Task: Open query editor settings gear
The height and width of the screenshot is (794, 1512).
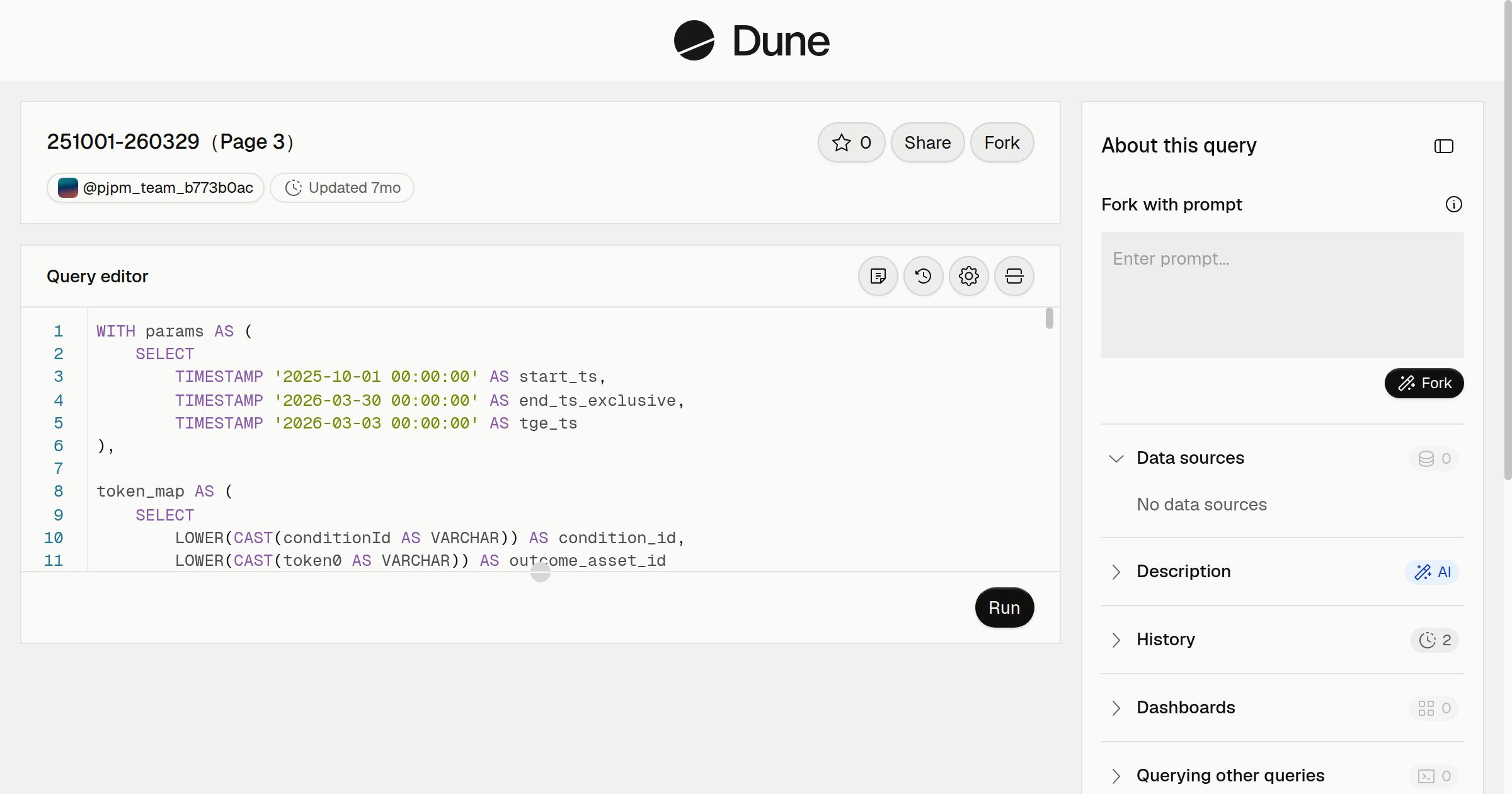Action: pos(969,276)
